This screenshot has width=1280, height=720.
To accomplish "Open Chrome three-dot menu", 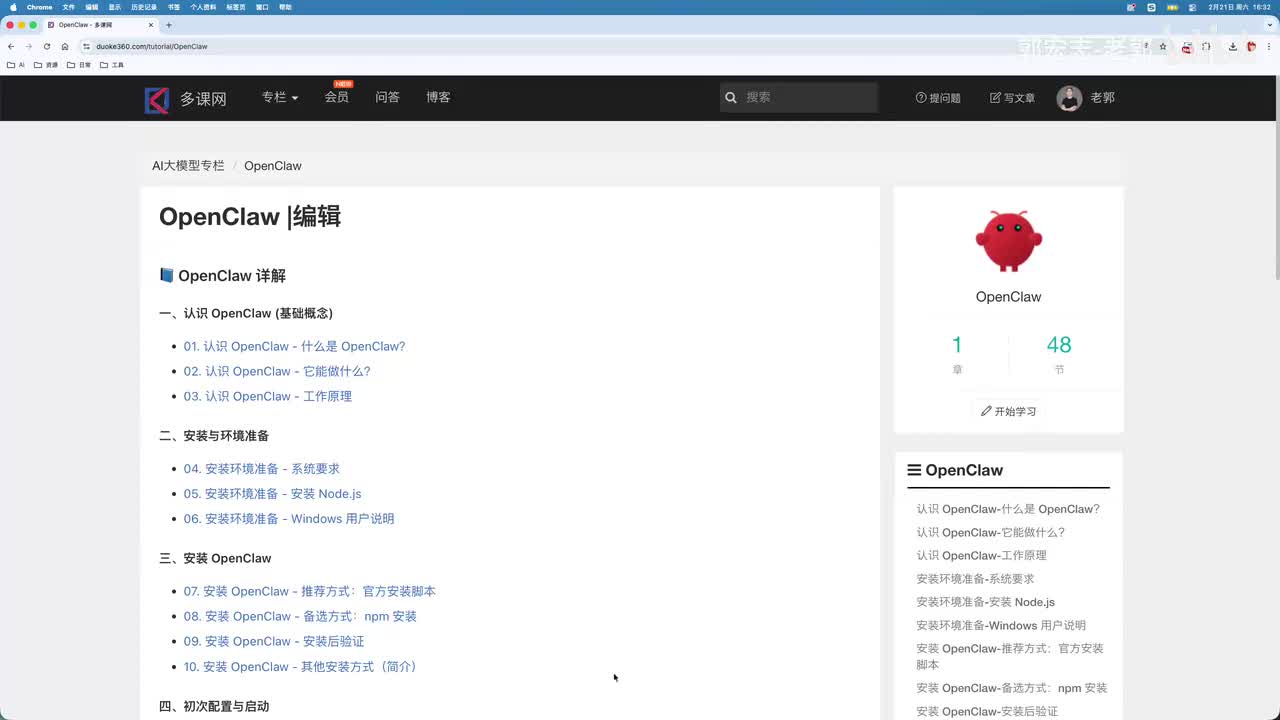I will 1269,46.
